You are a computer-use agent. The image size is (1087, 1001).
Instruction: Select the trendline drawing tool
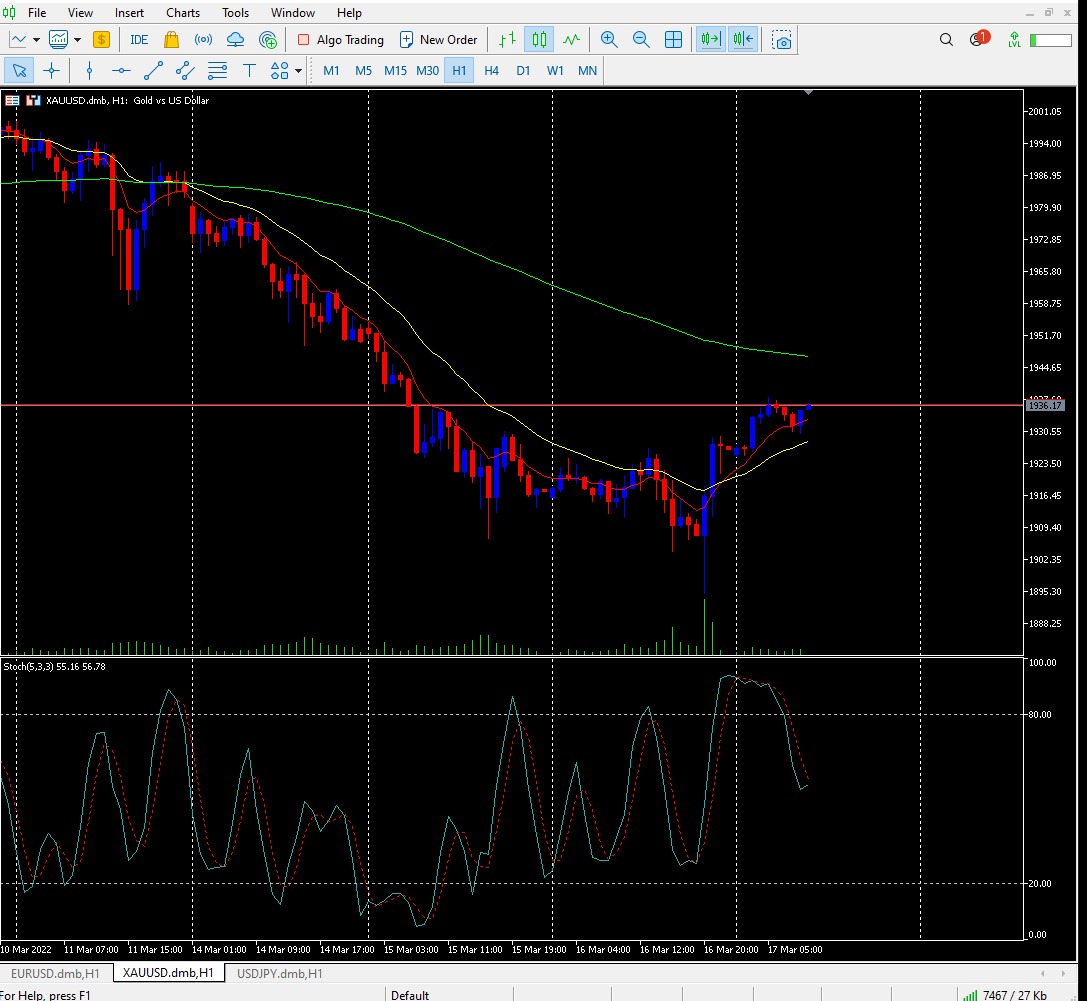point(153,70)
